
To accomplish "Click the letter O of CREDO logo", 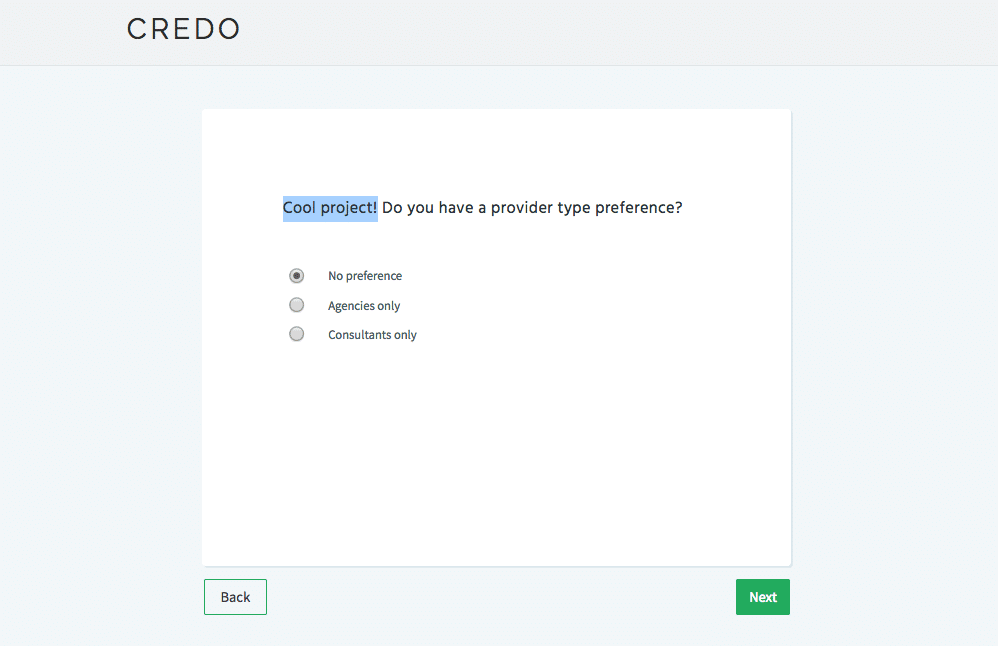I will [229, 29].
